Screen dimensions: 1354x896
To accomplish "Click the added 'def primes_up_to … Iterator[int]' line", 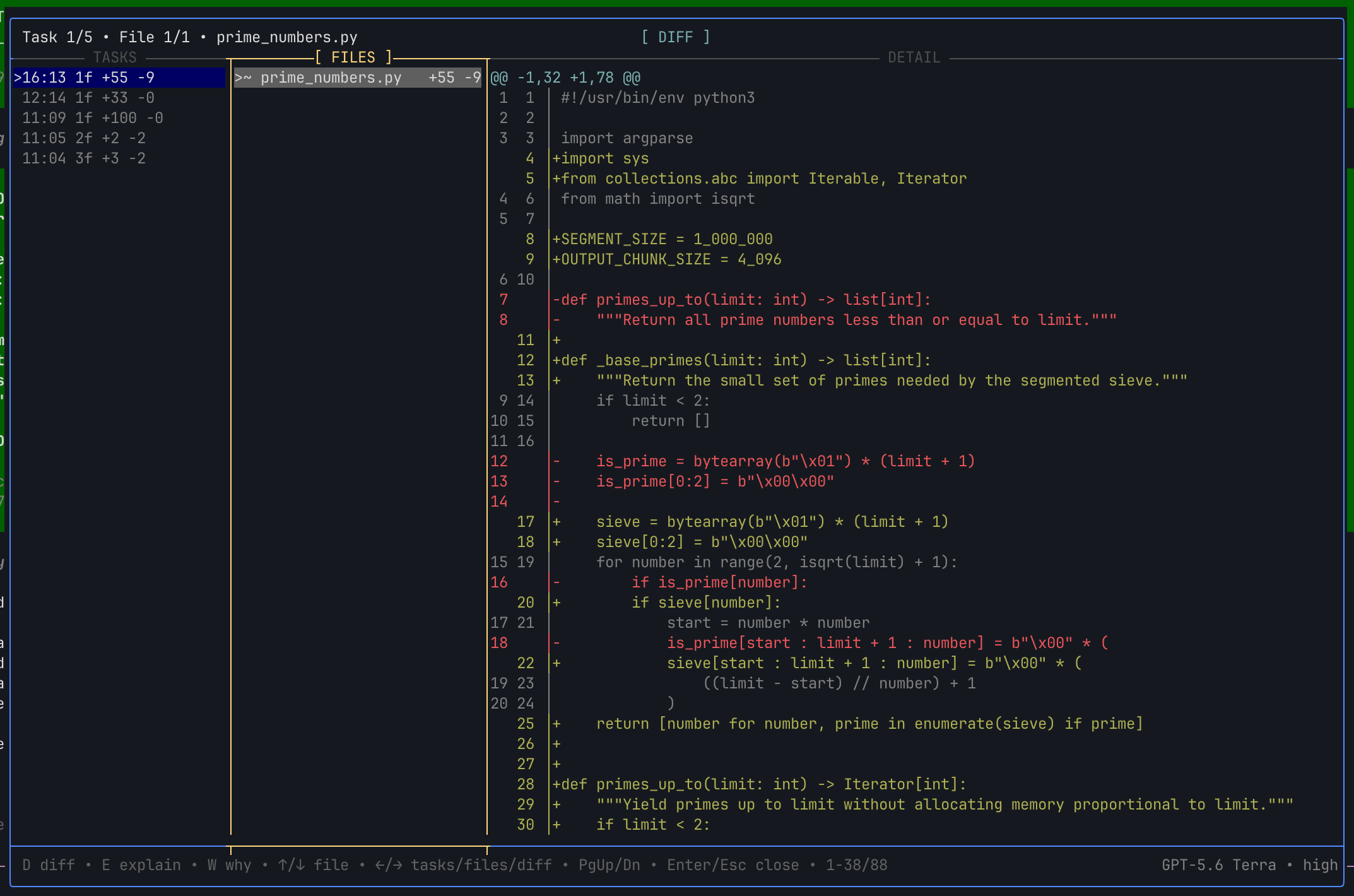I will click(x=760, y=784).
